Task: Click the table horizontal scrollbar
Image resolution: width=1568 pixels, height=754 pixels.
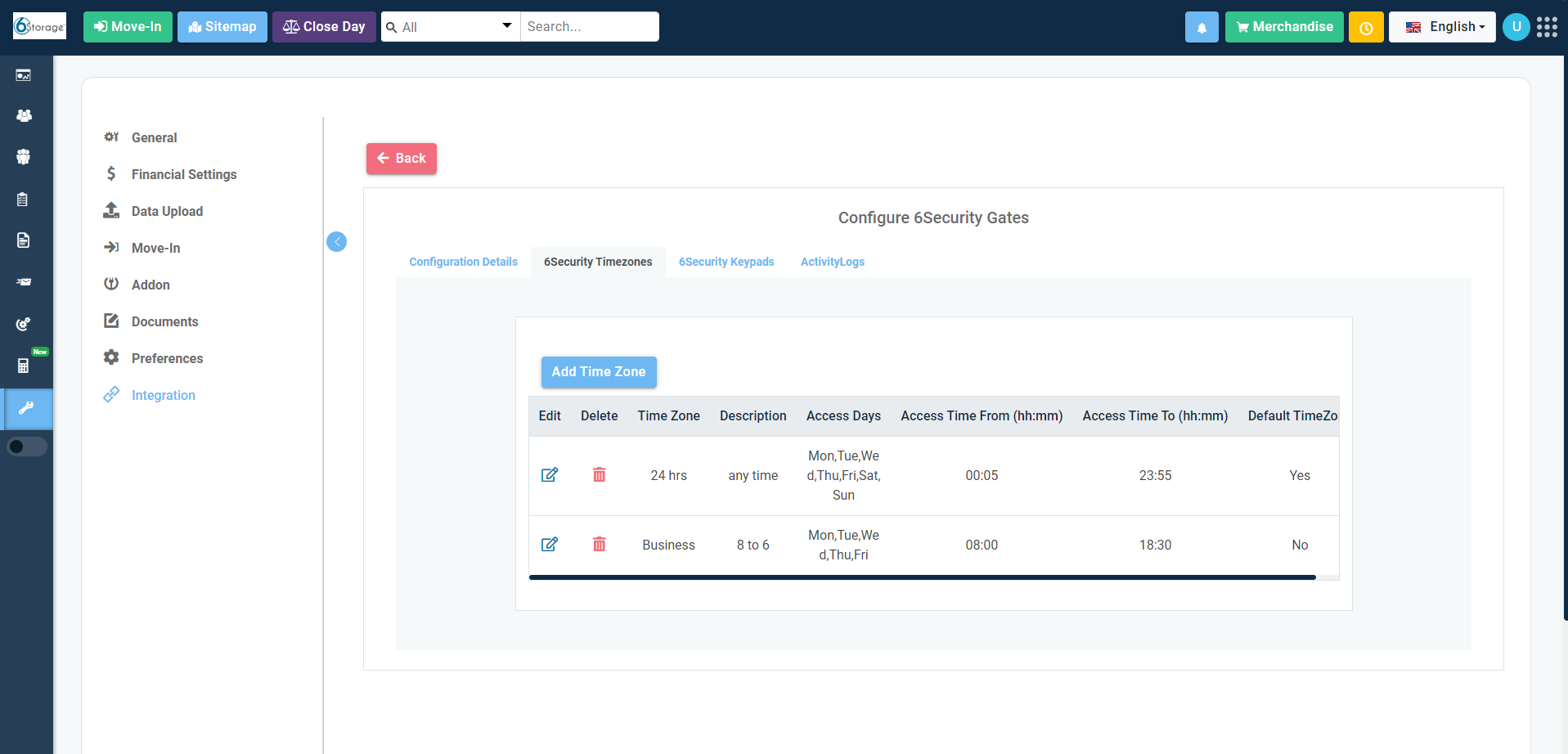Action: tap(923, 577)
